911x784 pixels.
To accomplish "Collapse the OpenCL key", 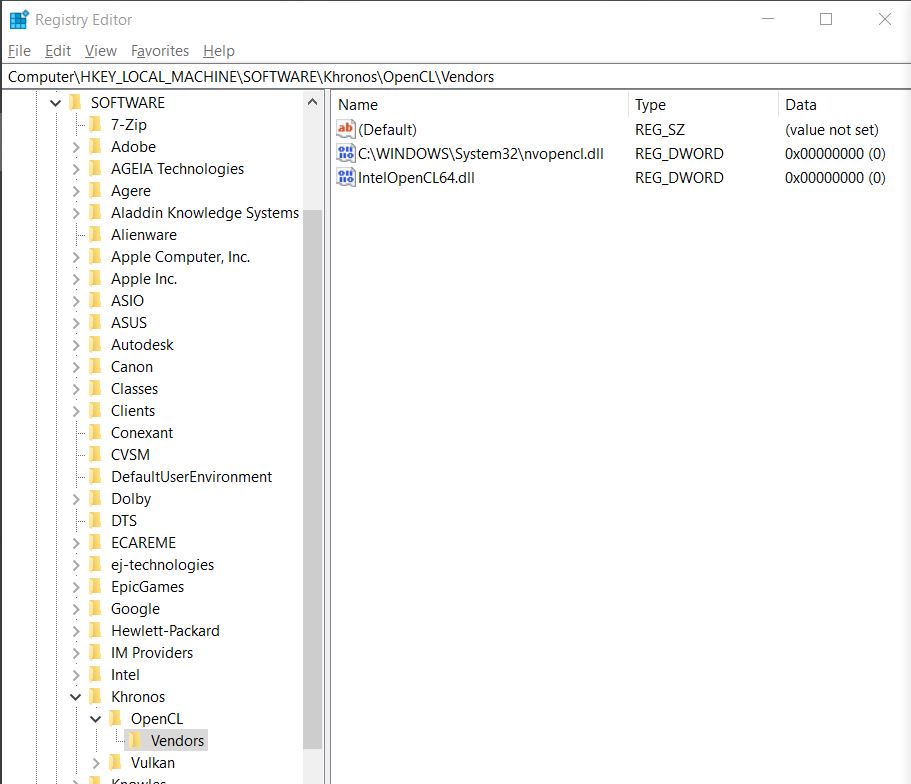I will click(x=93, y=718).
